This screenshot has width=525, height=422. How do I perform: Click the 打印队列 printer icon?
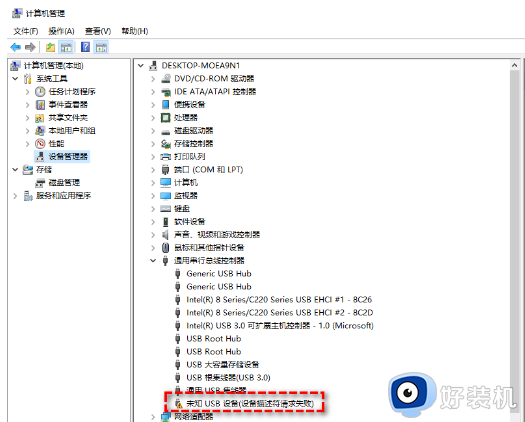point(166,157)
